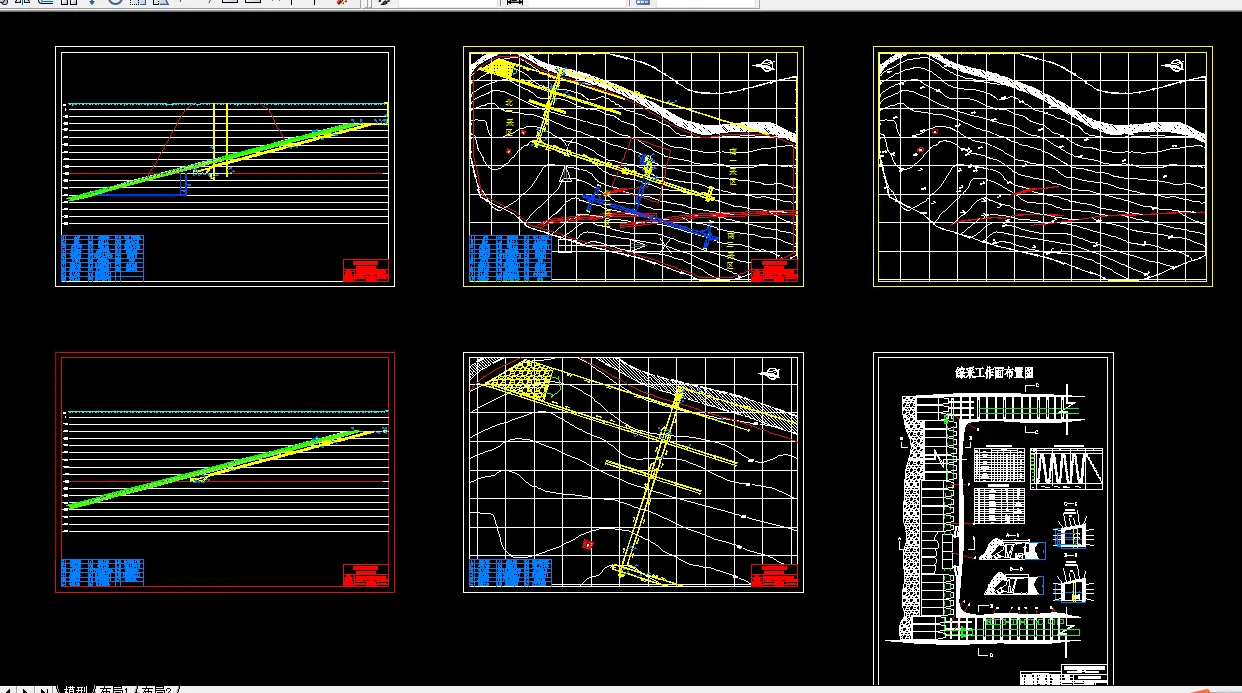The width and height of the screenshot is (1242, 693).
Task: Select red title block in white-bordered section sheet
Action: (x=366, y=270)
